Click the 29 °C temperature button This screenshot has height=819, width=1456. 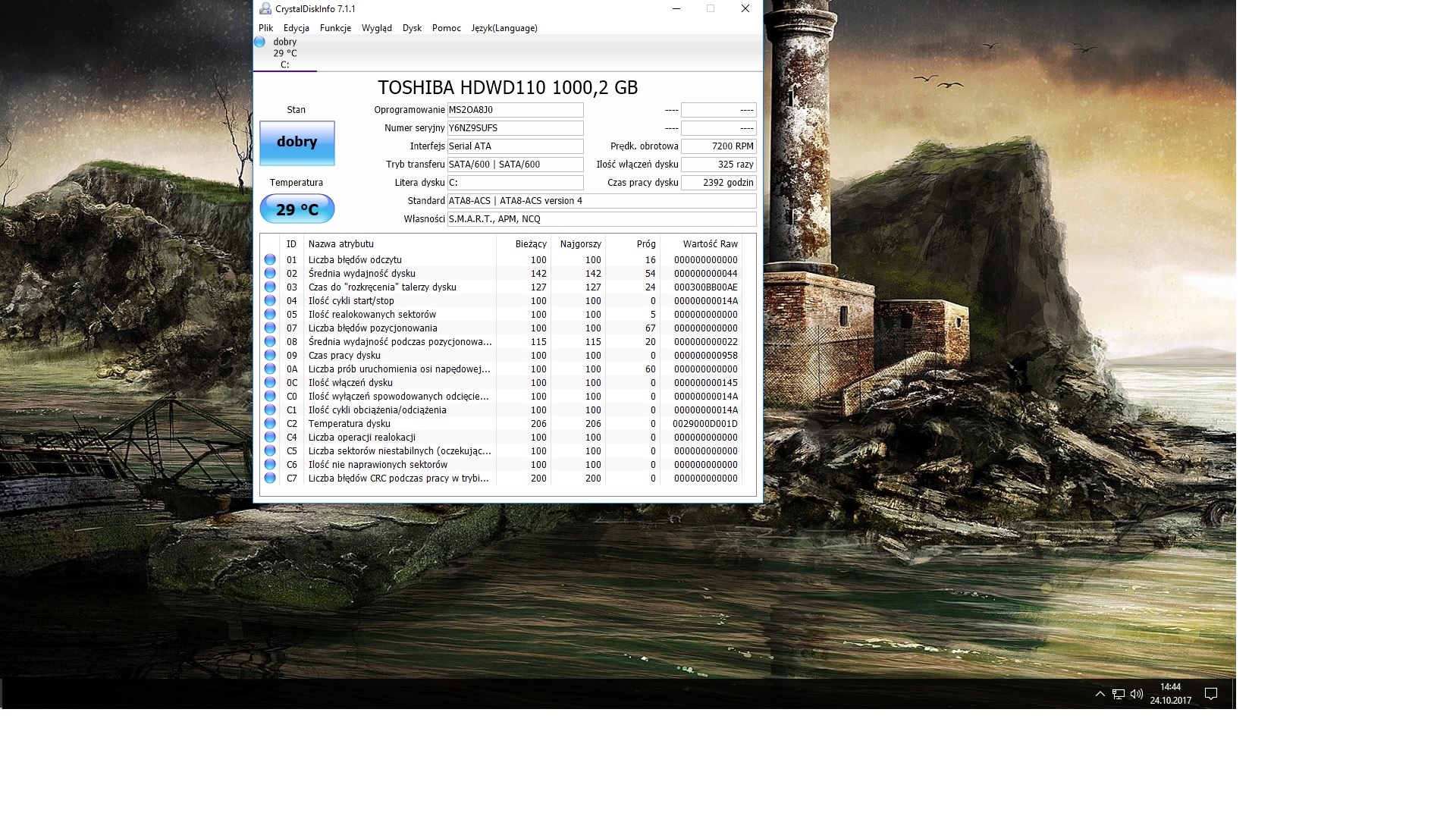tap(297, 209)
